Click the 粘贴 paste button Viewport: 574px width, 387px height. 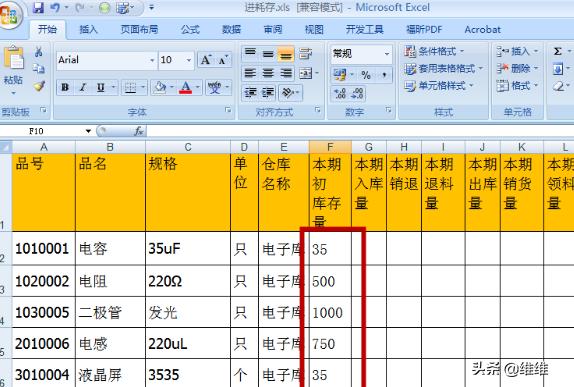[13, 70]
